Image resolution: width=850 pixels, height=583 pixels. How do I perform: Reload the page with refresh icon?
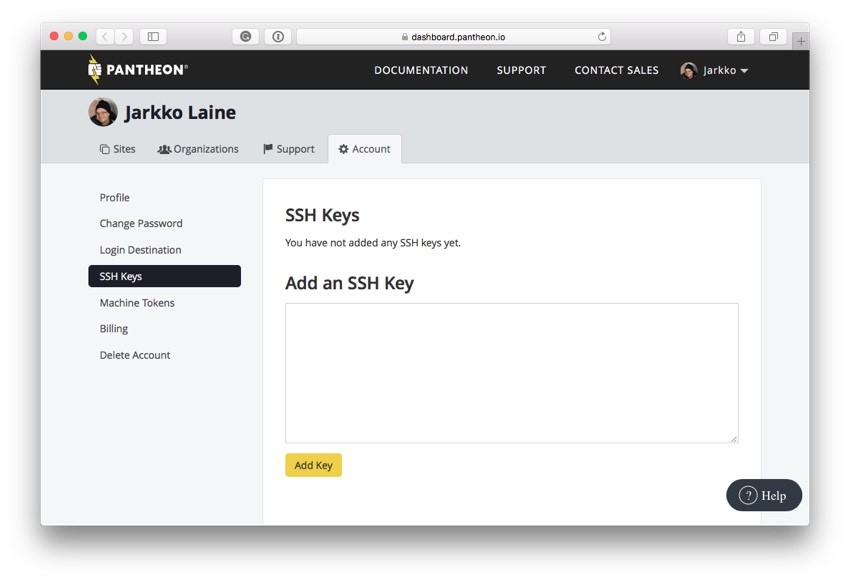[602, 36]
